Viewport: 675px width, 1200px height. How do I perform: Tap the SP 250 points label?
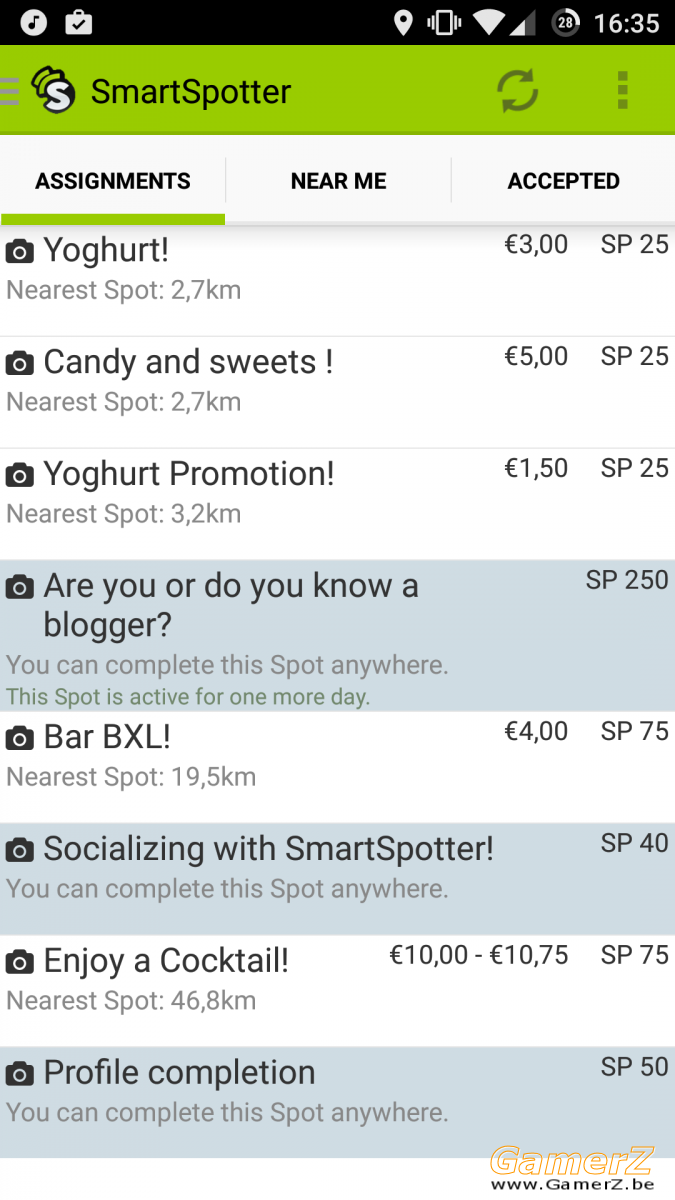click(627, 580)
